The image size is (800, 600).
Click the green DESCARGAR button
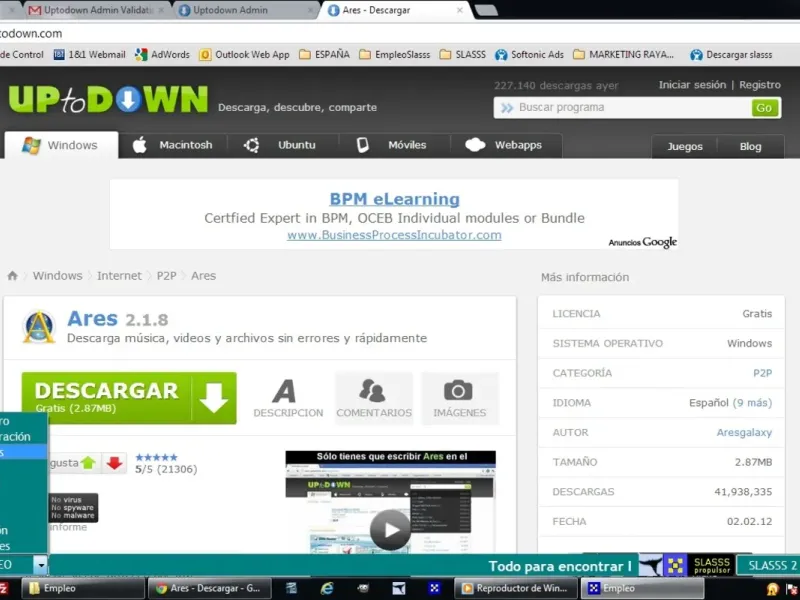[129, 398]
